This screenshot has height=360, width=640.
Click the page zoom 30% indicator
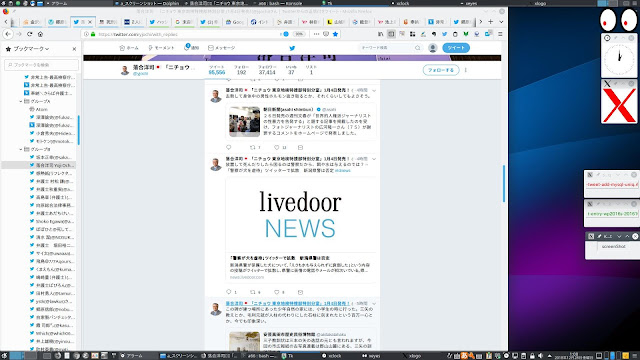[x=299, y=34]
